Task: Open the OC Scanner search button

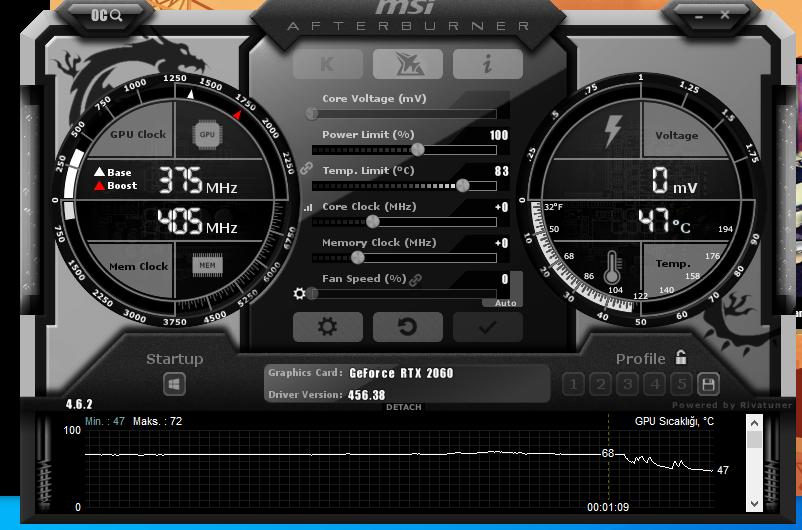Action: [106, 15]
